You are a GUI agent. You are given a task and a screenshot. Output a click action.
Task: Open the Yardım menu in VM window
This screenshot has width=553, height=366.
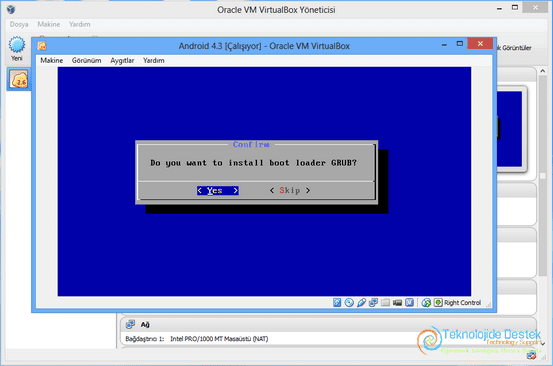tap(153, 60)
